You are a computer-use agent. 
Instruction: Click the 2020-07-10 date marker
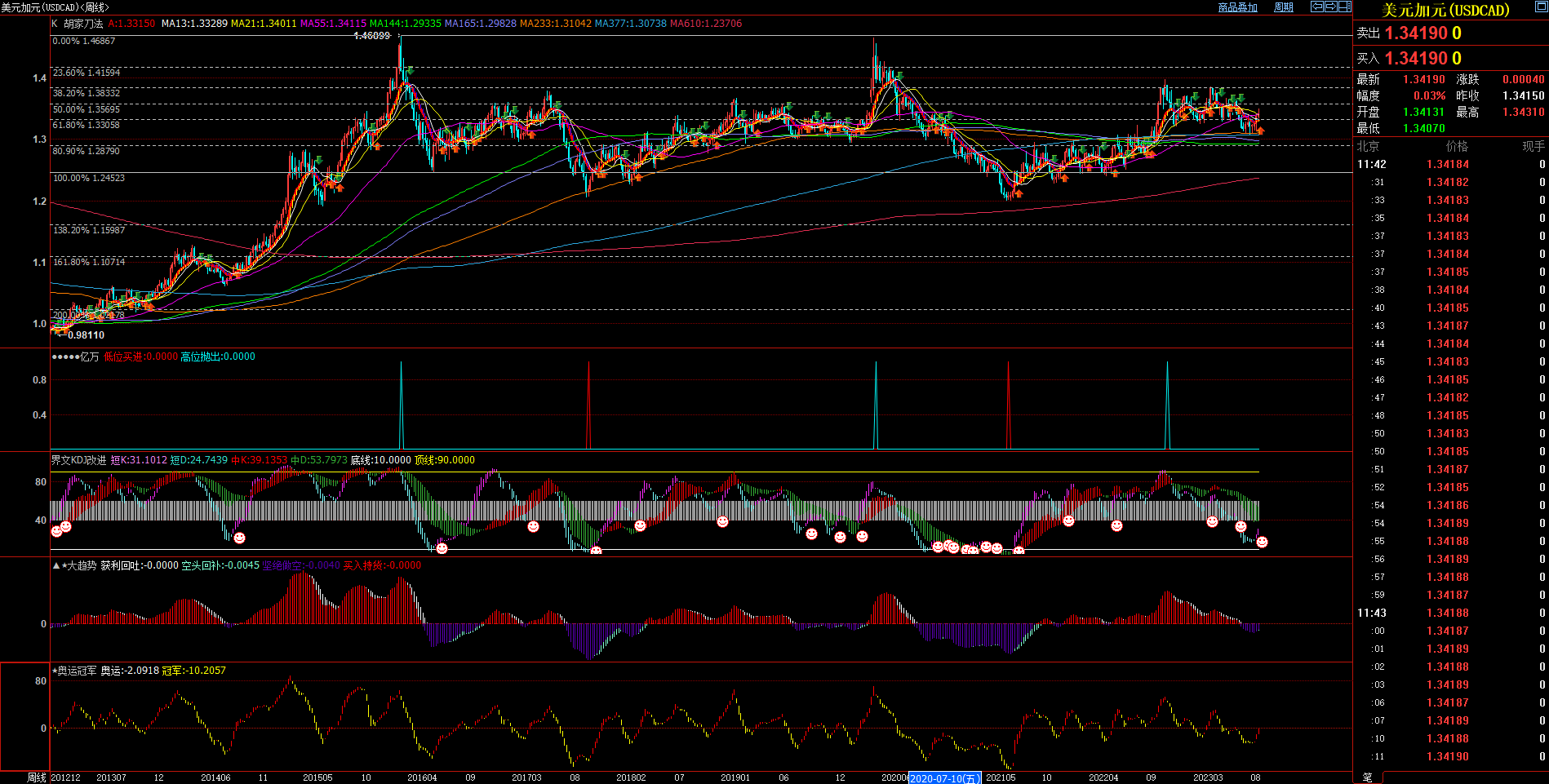click(944, 778)
